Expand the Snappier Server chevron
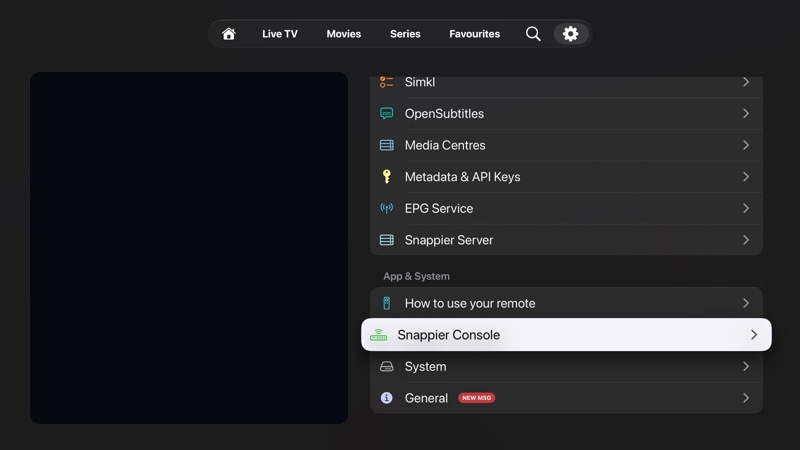The height and width of the screenshot is (450, 800). point(746,240)
